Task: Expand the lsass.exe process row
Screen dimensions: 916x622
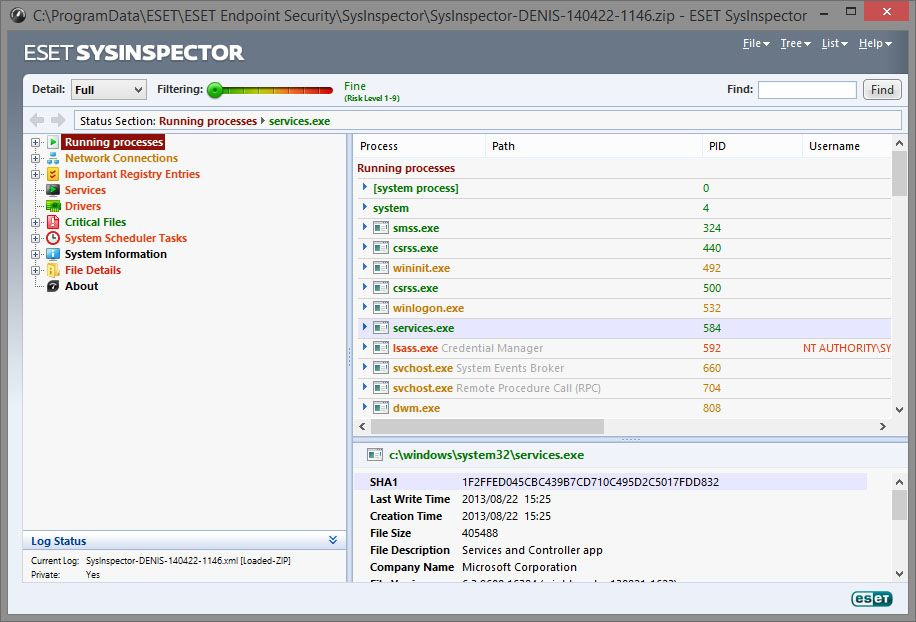Action: tap(365, 348)
